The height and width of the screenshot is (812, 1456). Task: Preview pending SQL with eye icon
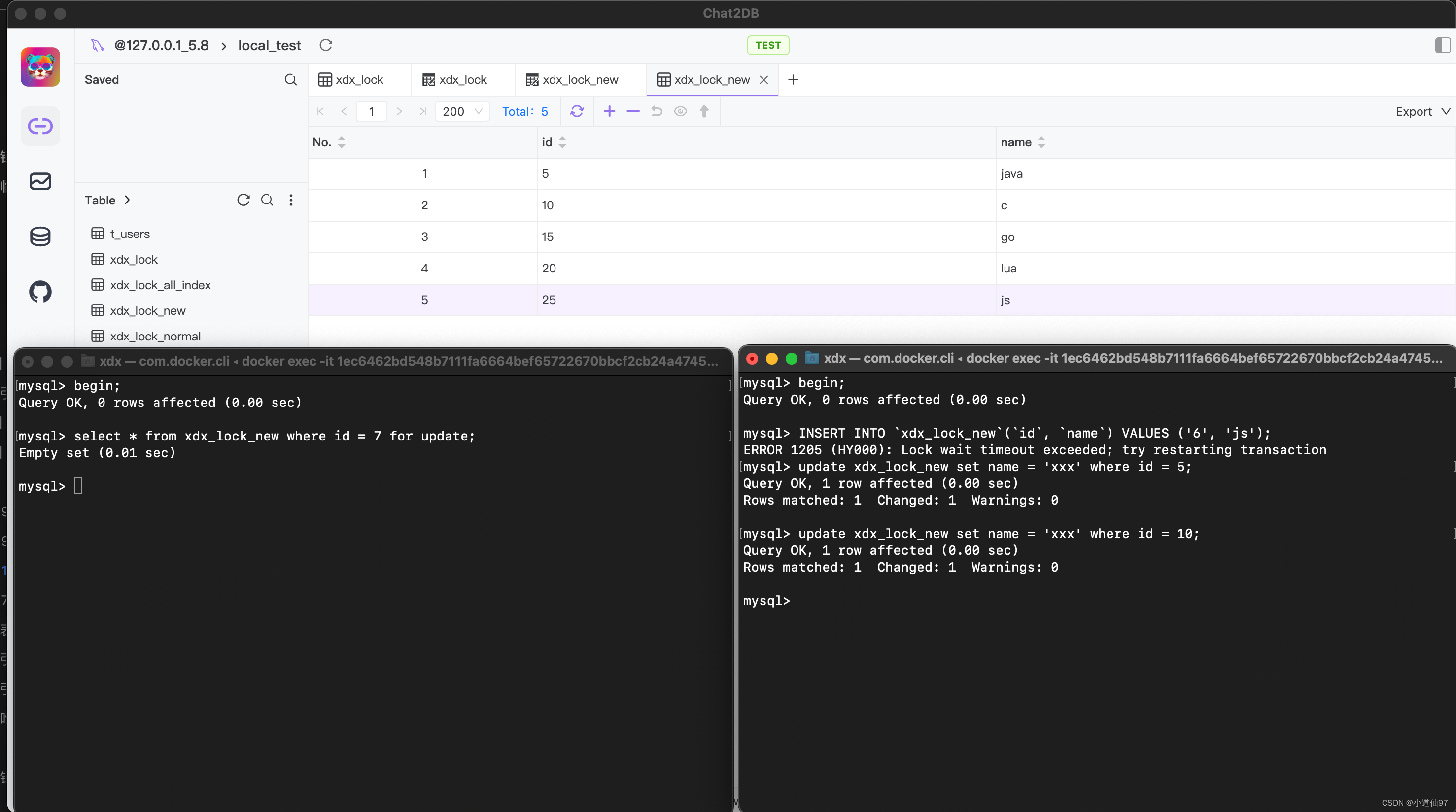tap(681, 111)
